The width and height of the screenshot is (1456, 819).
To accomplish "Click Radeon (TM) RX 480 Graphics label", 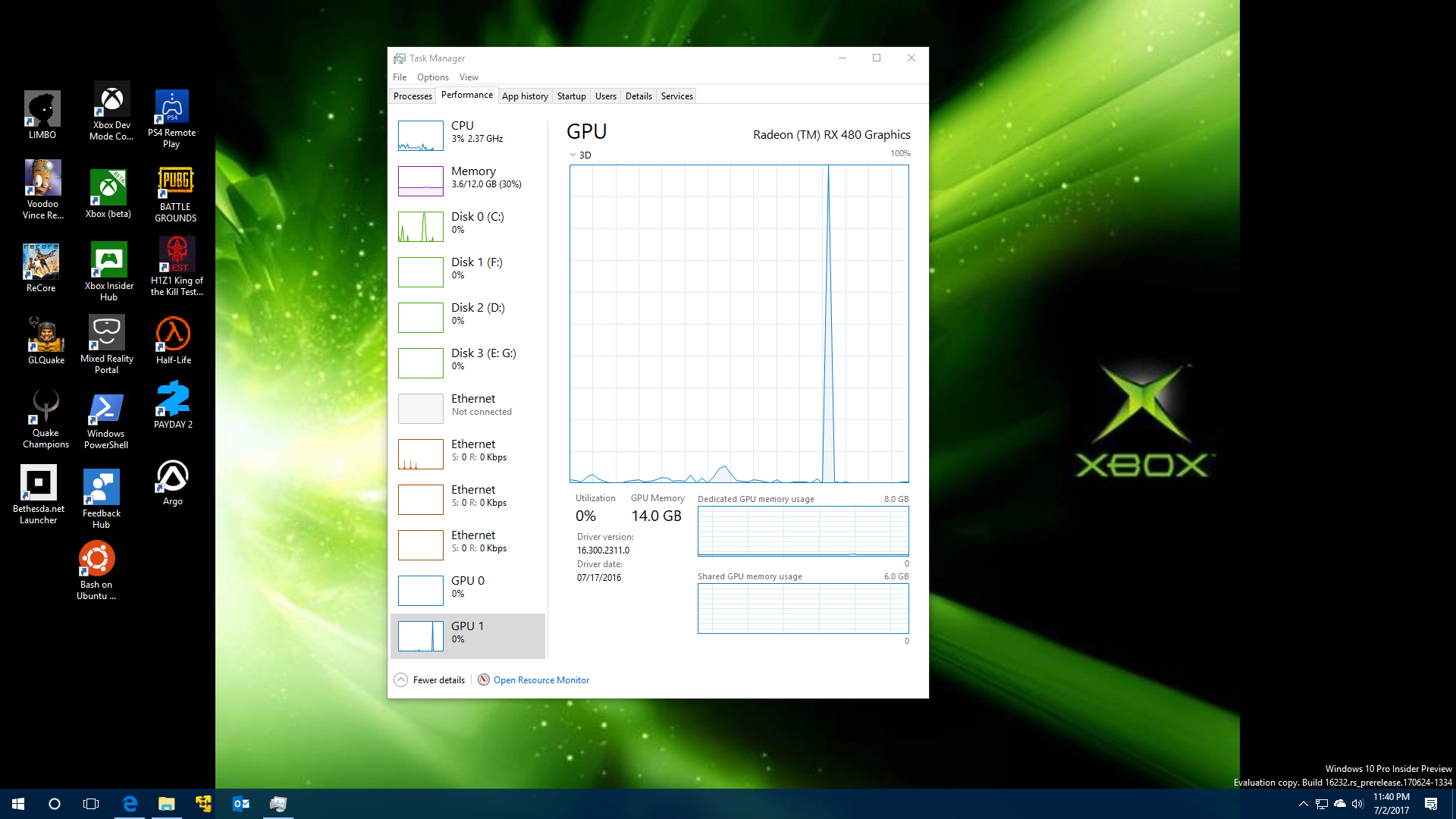I will 831,134.
